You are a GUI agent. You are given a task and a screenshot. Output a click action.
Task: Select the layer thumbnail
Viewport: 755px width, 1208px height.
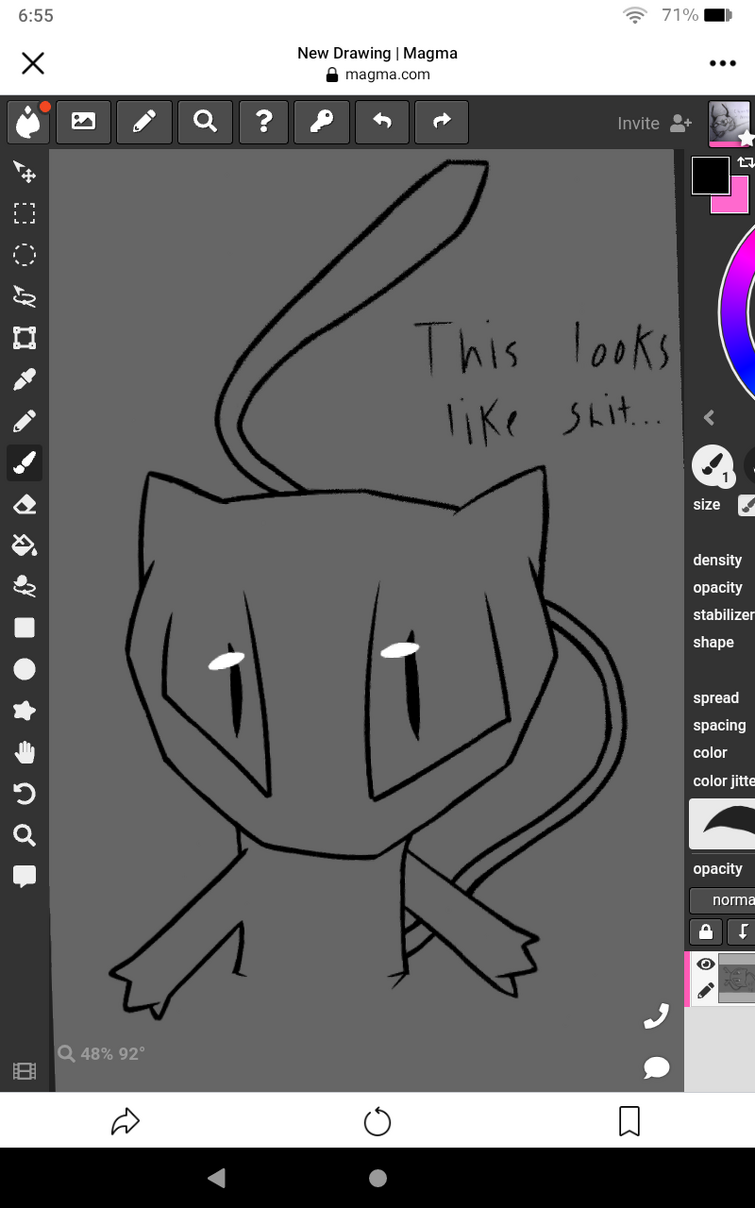(737, 978)
